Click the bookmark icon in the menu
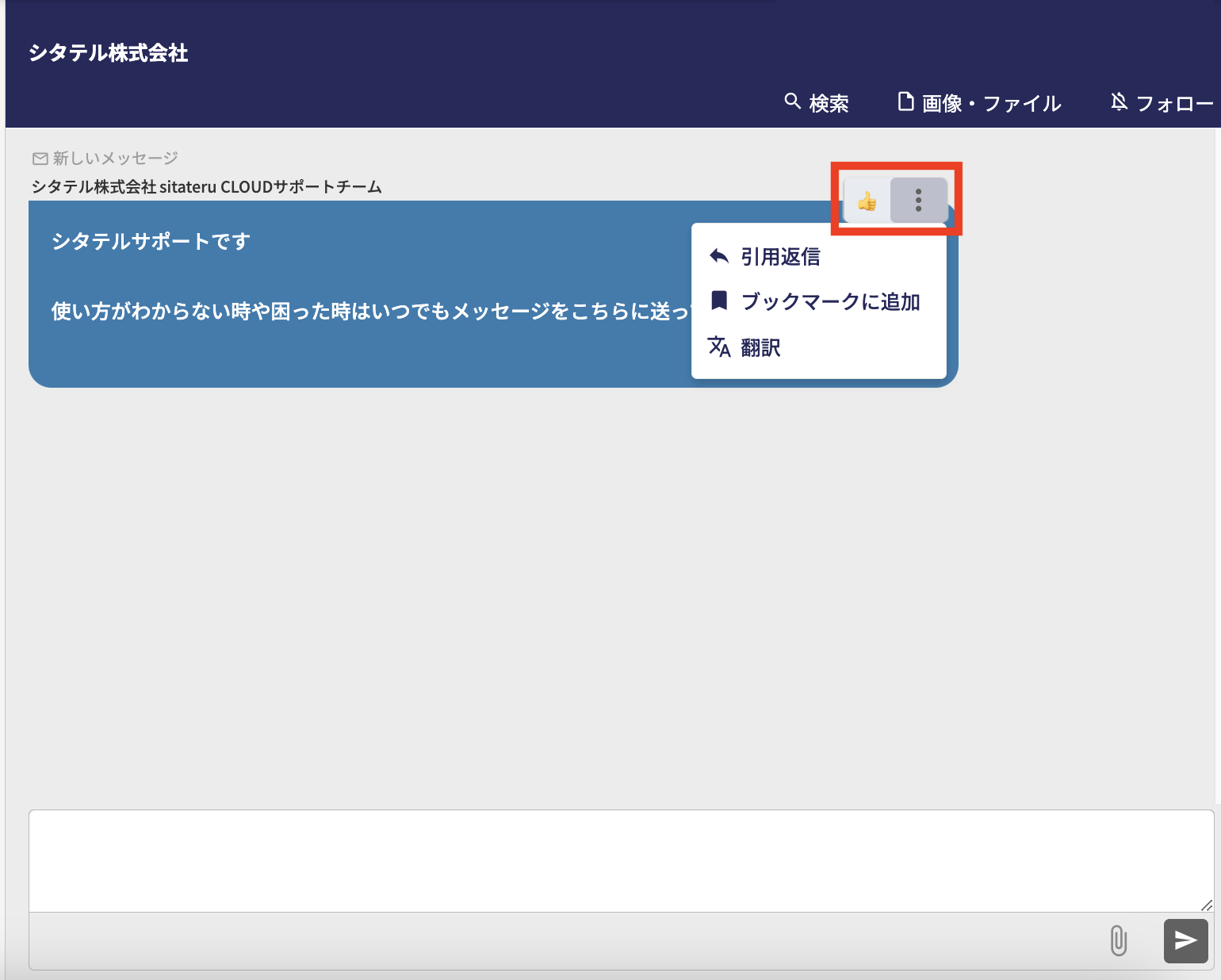 tap(719, 301)
